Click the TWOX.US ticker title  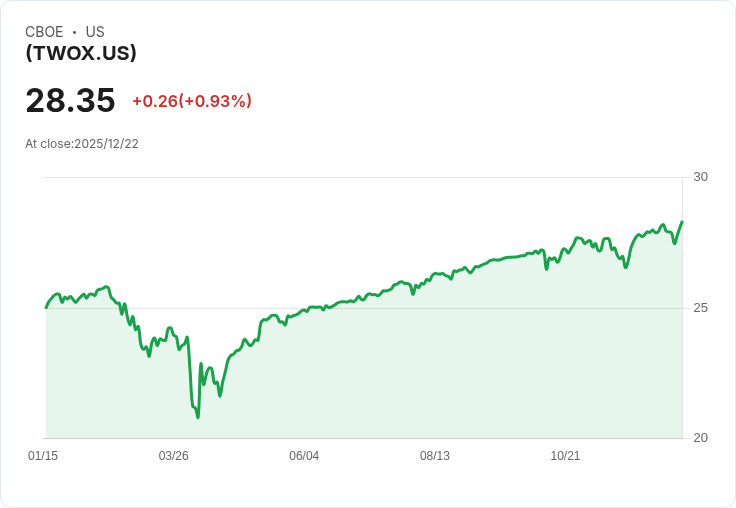click(x=81, y=53)
